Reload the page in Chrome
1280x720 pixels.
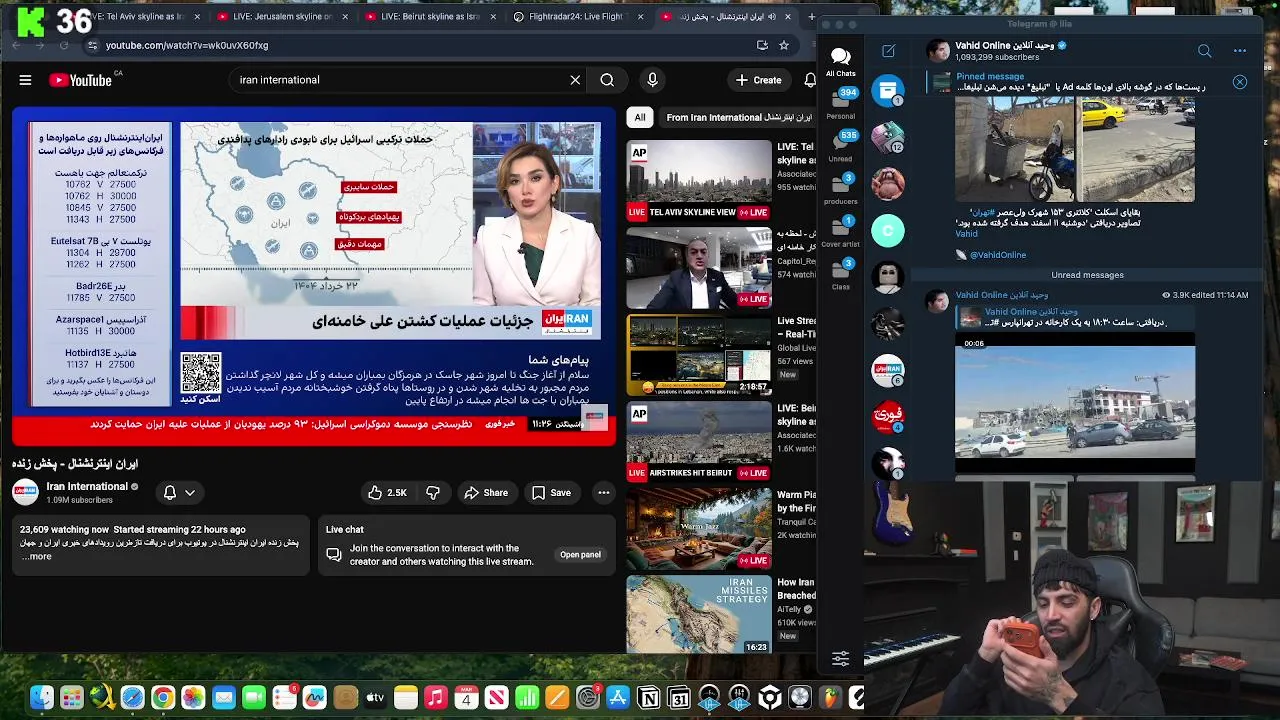pyautogui.click(x=64, y=45)
